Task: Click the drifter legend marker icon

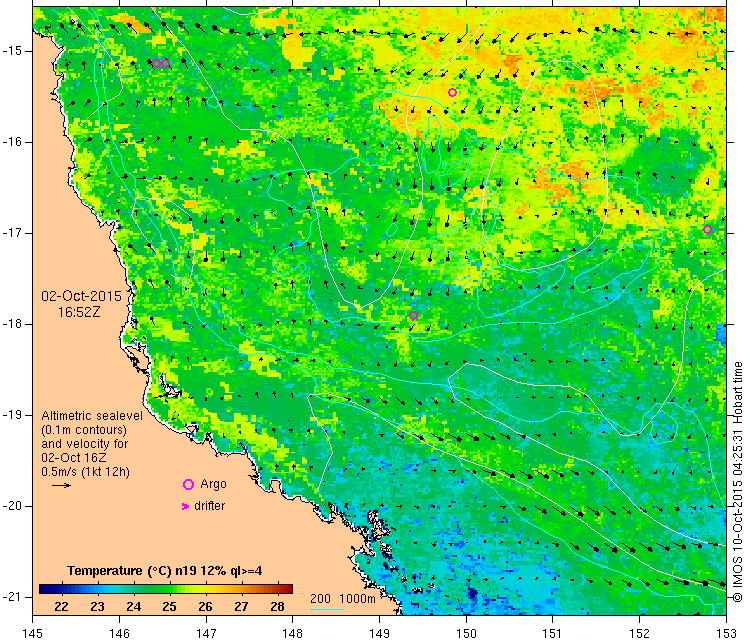Action: tap(186, 506)
